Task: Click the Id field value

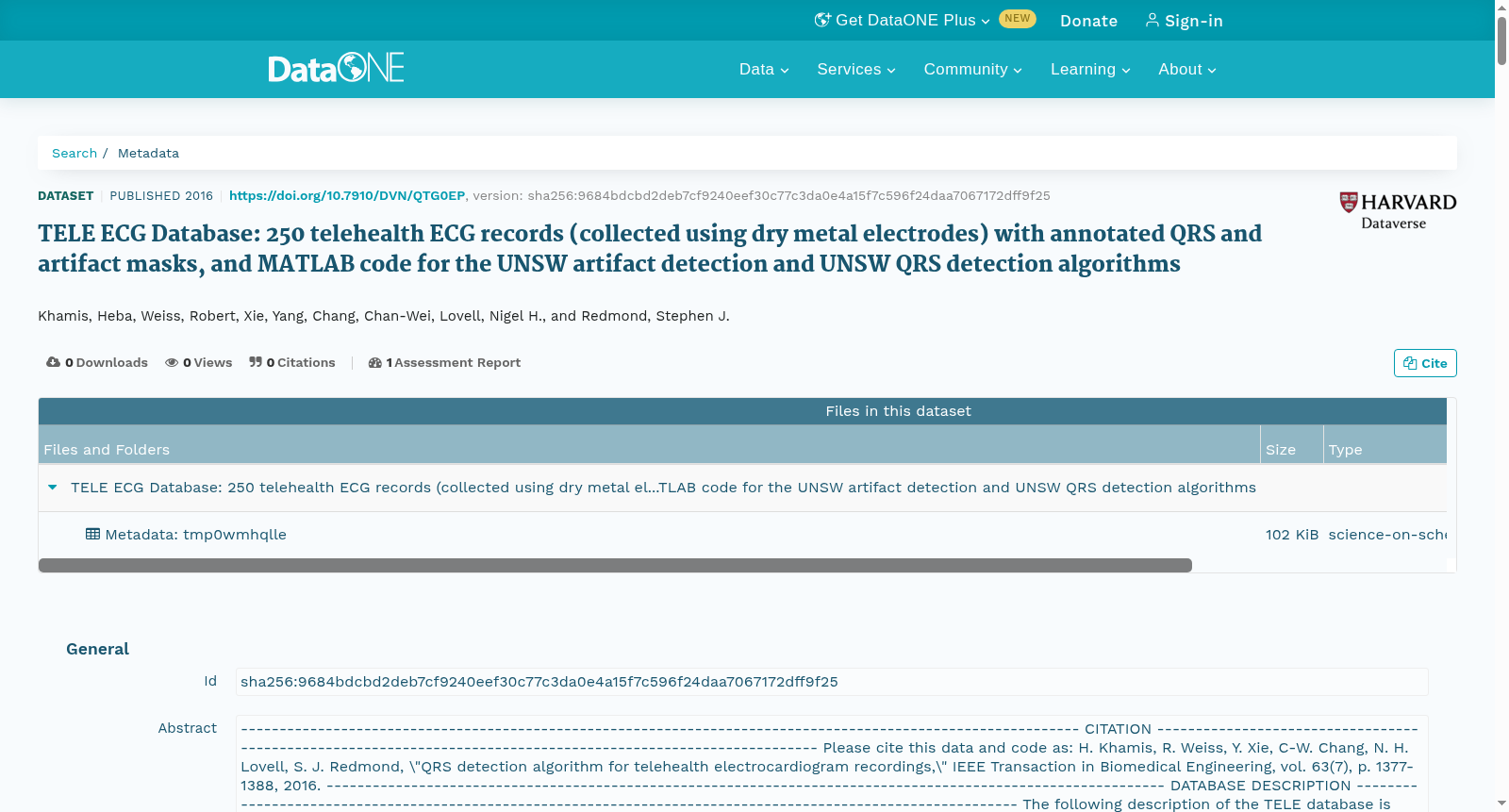Action: [x=832, y=682]
